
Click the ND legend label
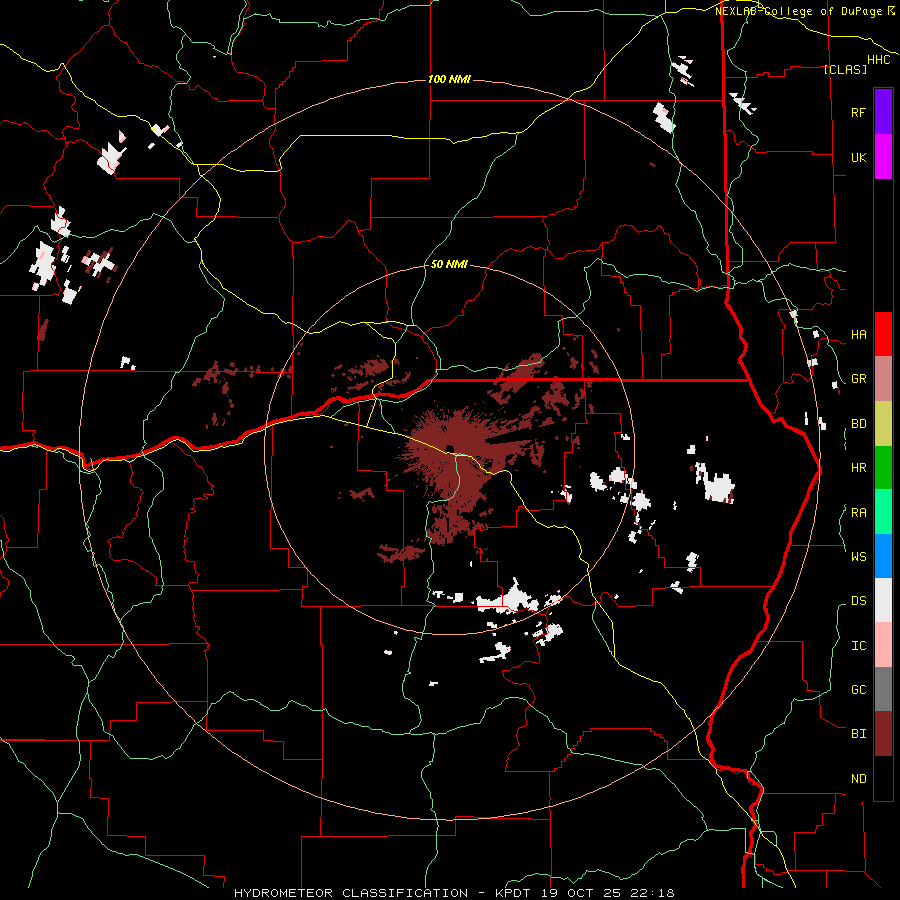tap(859, 779)
